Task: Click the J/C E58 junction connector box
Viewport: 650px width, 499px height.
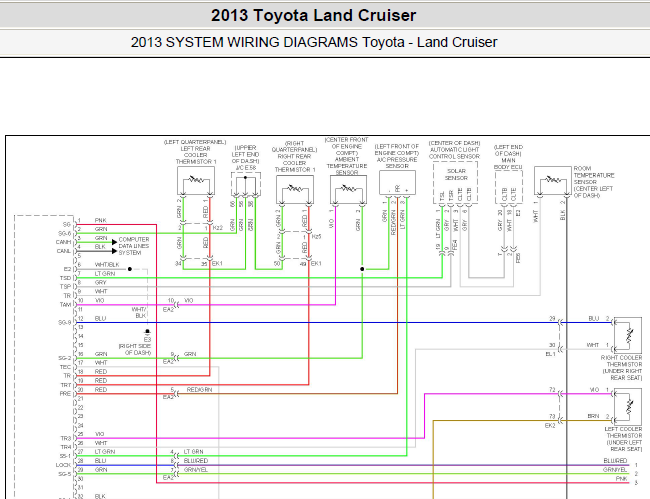Action: pyautogui.click(x=246, y=184)
